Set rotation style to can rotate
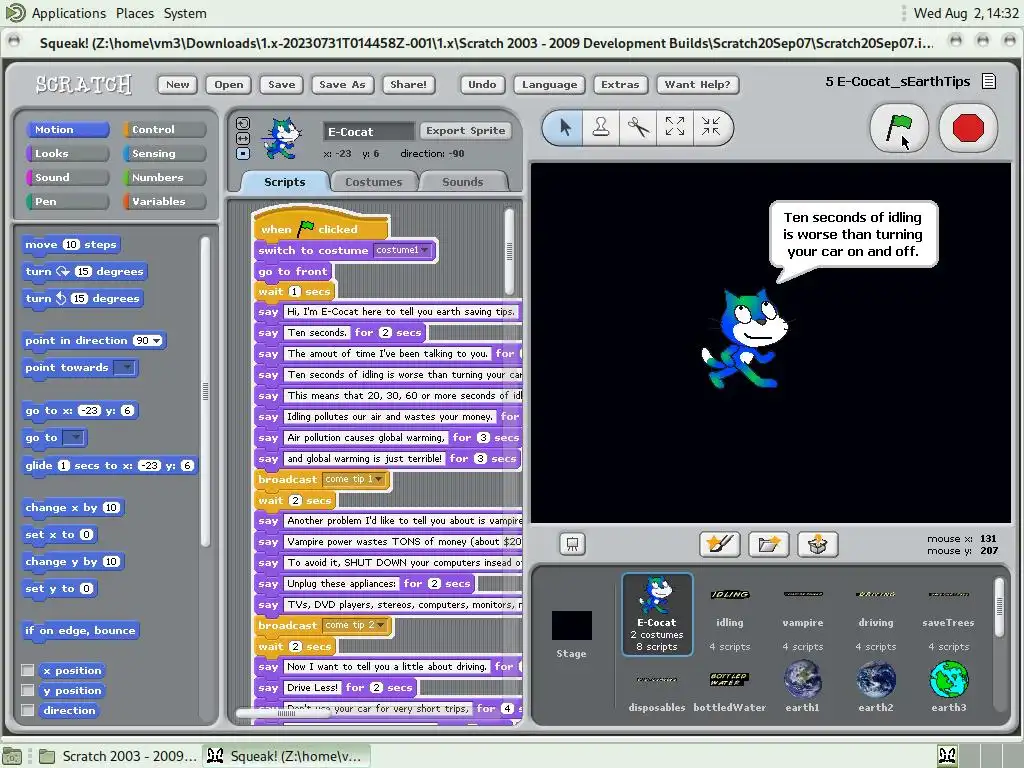This screenshot has height=768, width=1024. pyautogui.click(x=242, y=123)
